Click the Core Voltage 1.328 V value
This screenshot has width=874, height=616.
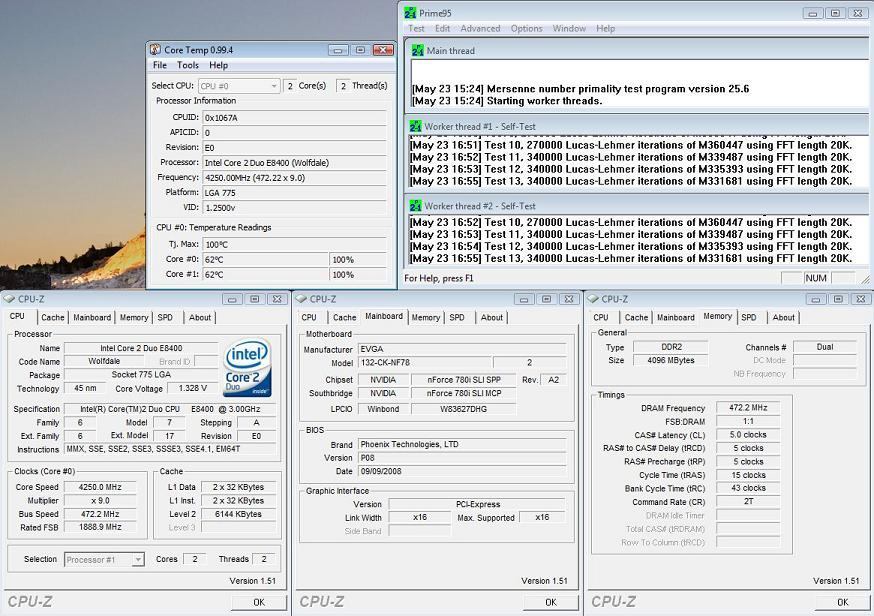click(x=193, y=388)
